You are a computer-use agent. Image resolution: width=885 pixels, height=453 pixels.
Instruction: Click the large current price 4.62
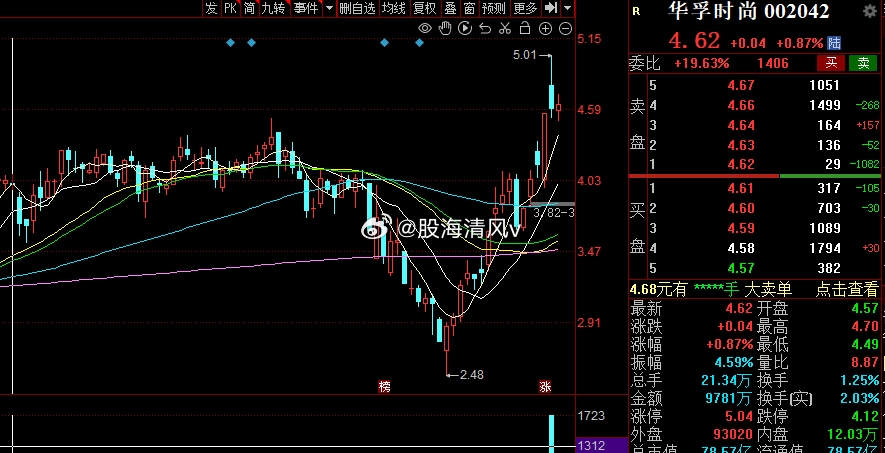pos(694,41)
